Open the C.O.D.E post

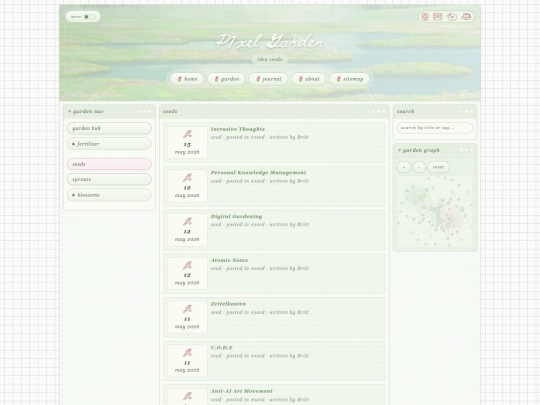222,348
